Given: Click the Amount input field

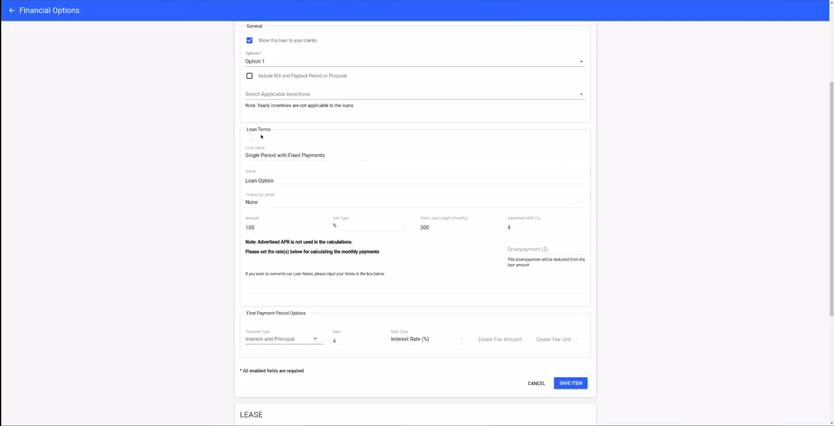Looking at the screenshot, I should (284, 227).
